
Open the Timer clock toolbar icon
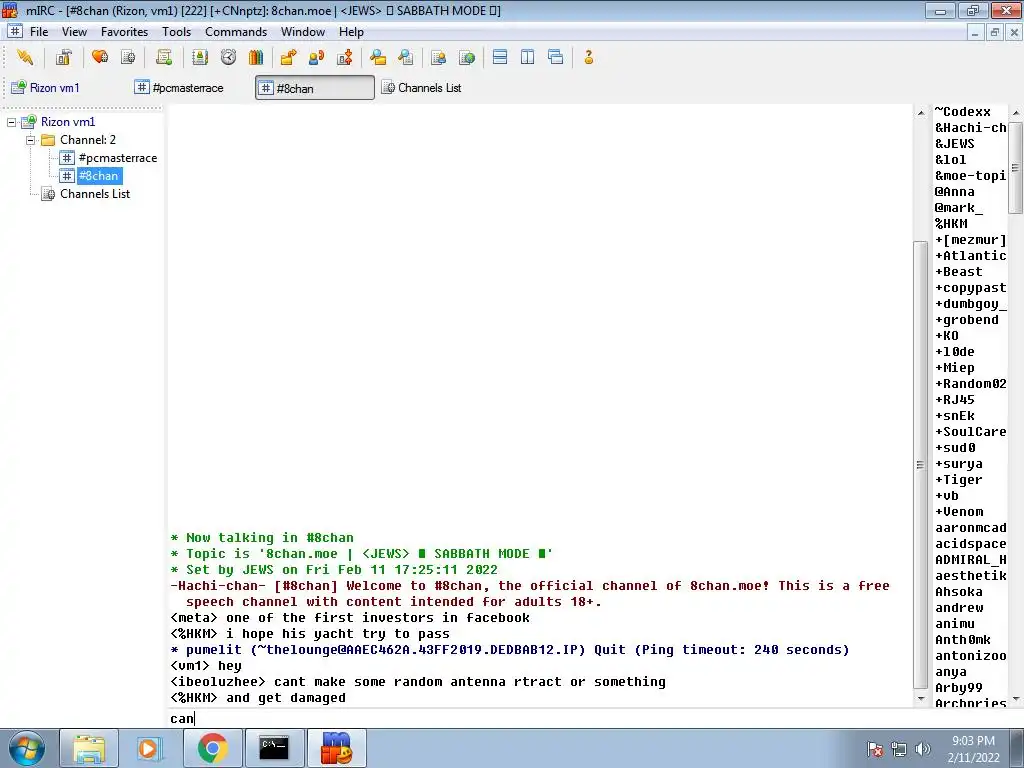228,57
